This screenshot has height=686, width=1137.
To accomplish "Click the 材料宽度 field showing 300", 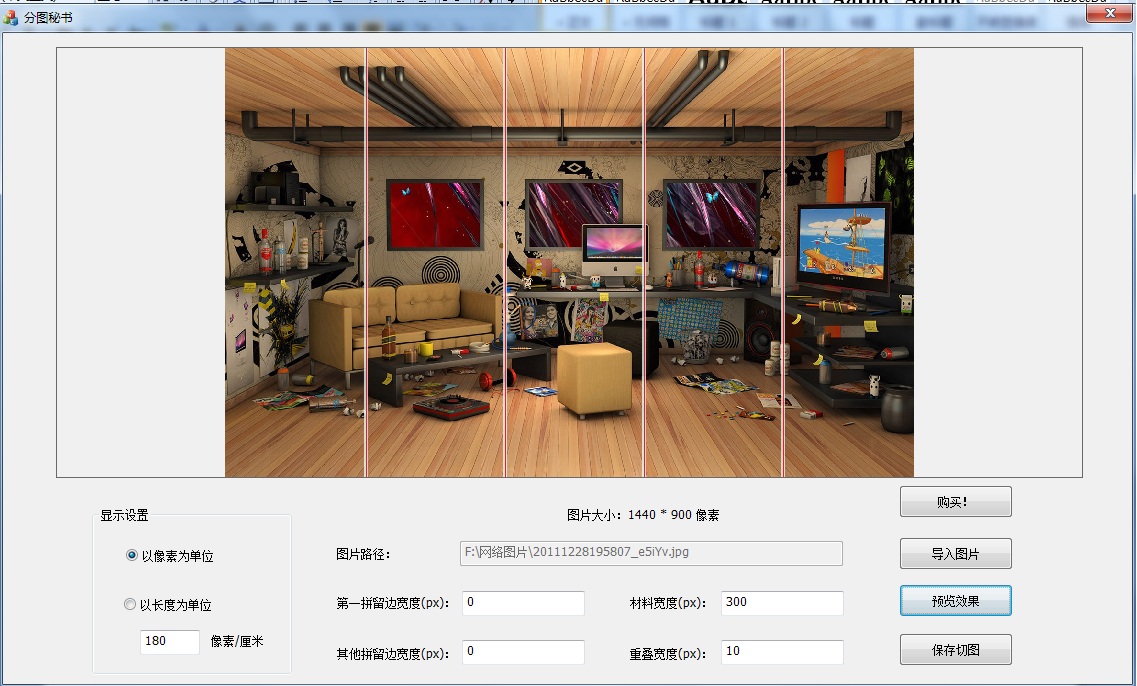I will 782,603.
